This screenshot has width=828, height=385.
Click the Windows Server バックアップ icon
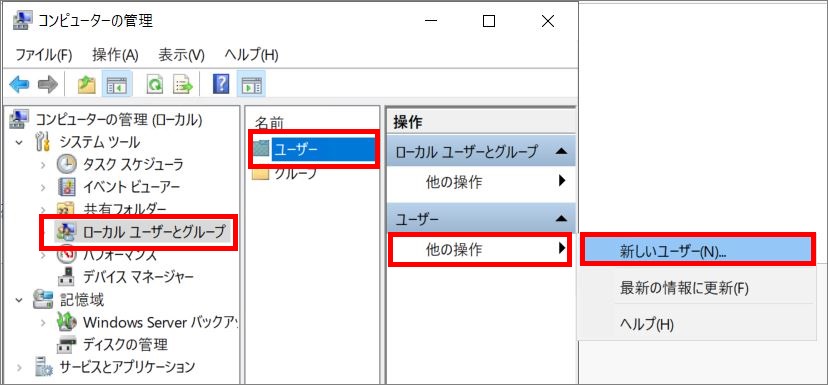(67, 322)
